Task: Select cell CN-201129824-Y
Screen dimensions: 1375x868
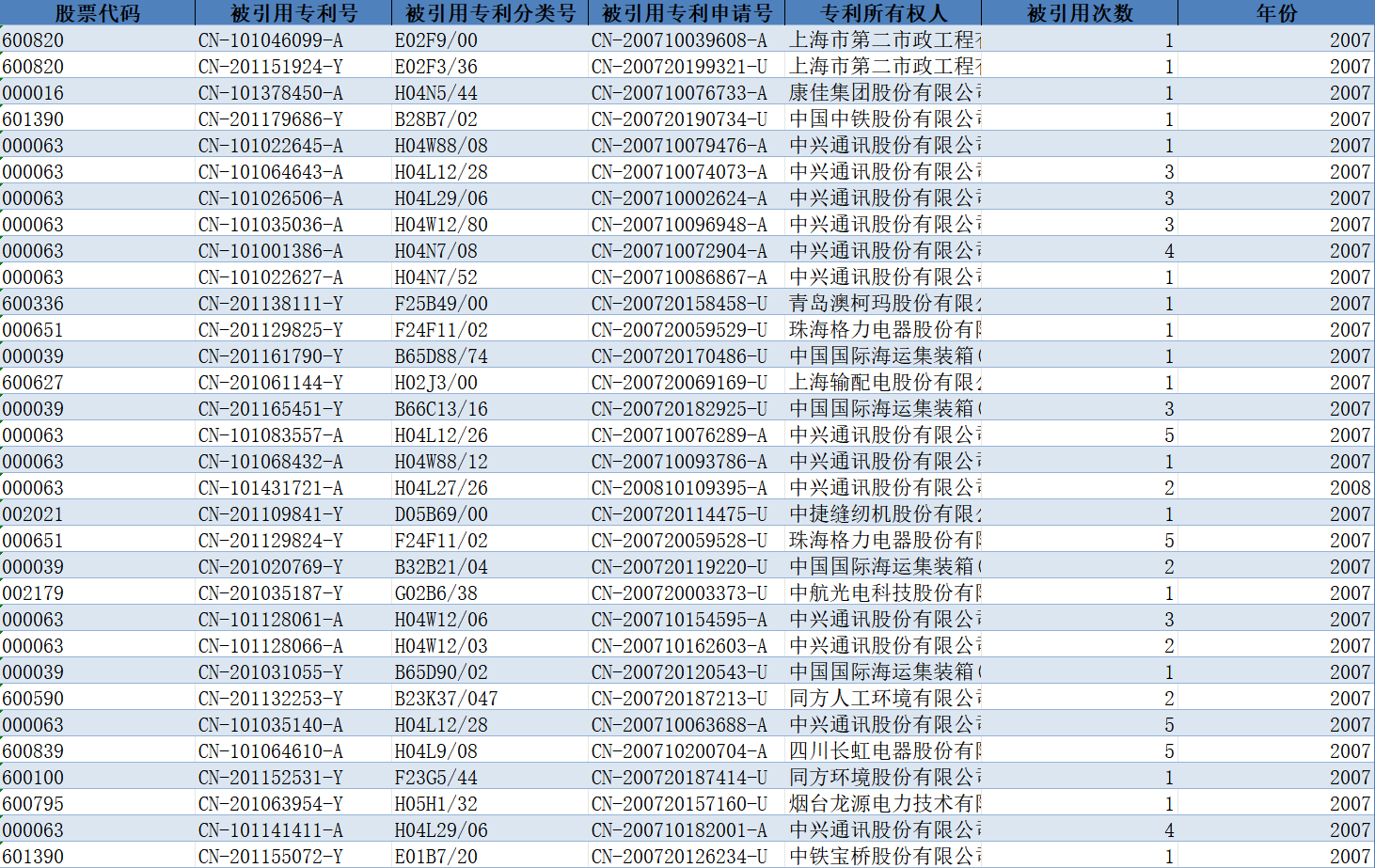Action: [293, 541]
